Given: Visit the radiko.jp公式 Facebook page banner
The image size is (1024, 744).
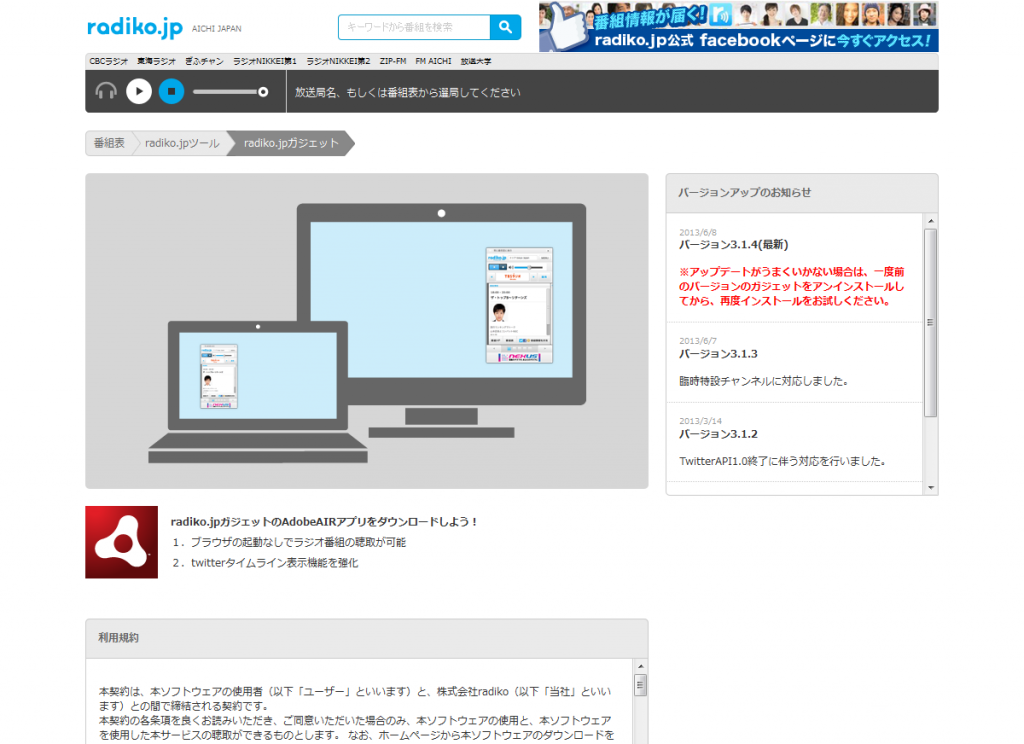Looking at the screenshot, I should (x=760, y=40).
